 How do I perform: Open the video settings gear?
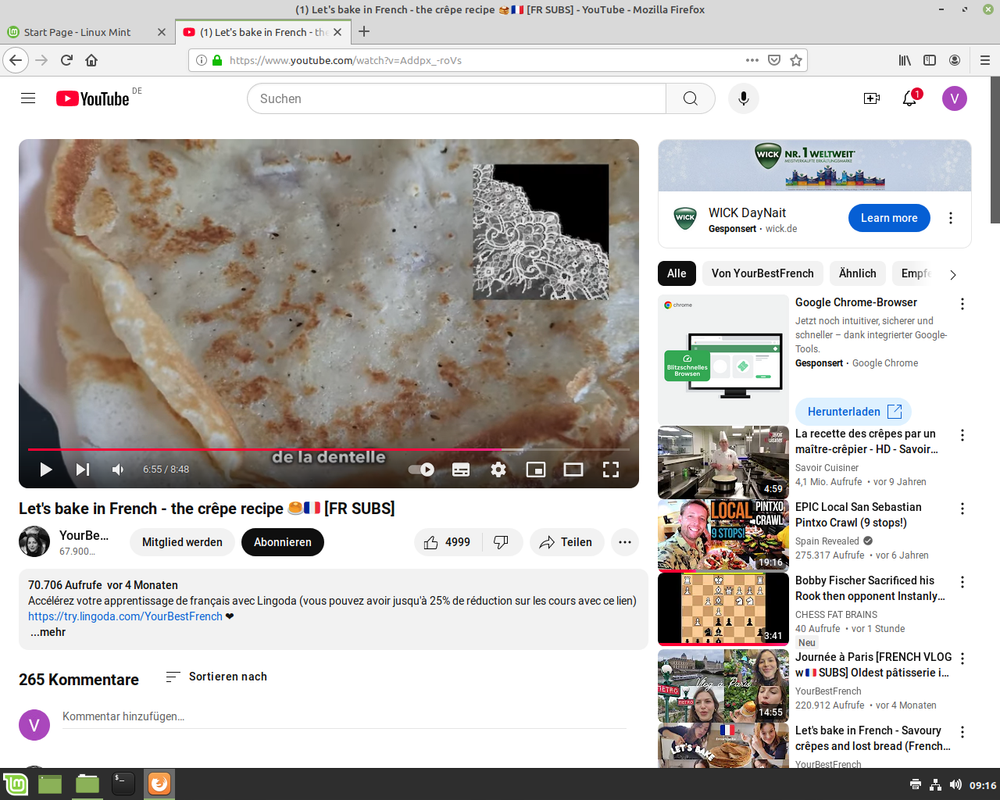point(498,470)
